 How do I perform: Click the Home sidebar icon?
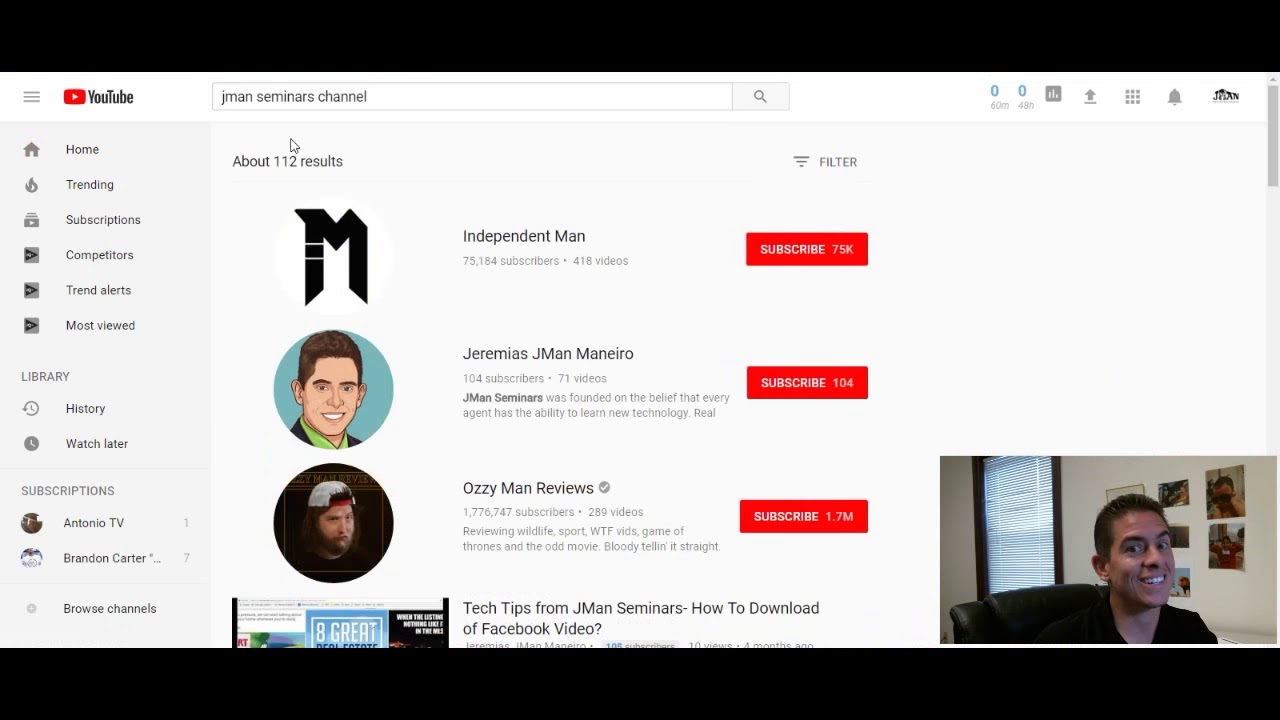pyautogui.click(x=32, y=149)
